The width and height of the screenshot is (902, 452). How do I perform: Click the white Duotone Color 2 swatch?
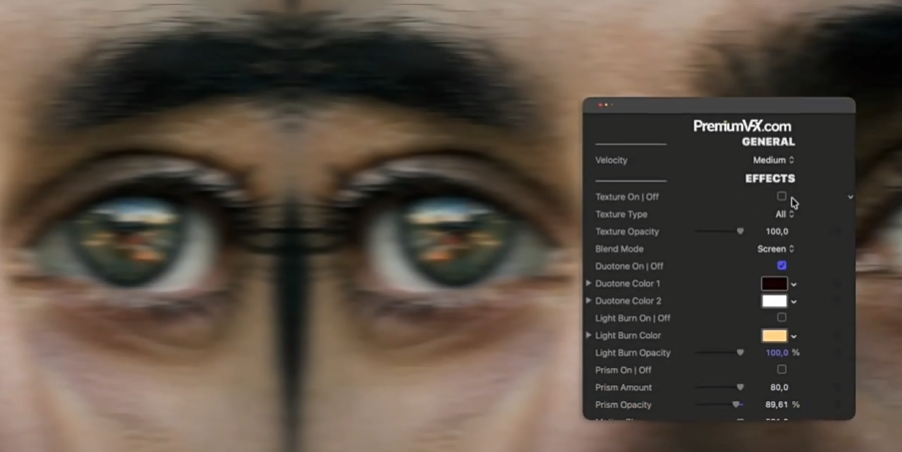coord(774,301)
